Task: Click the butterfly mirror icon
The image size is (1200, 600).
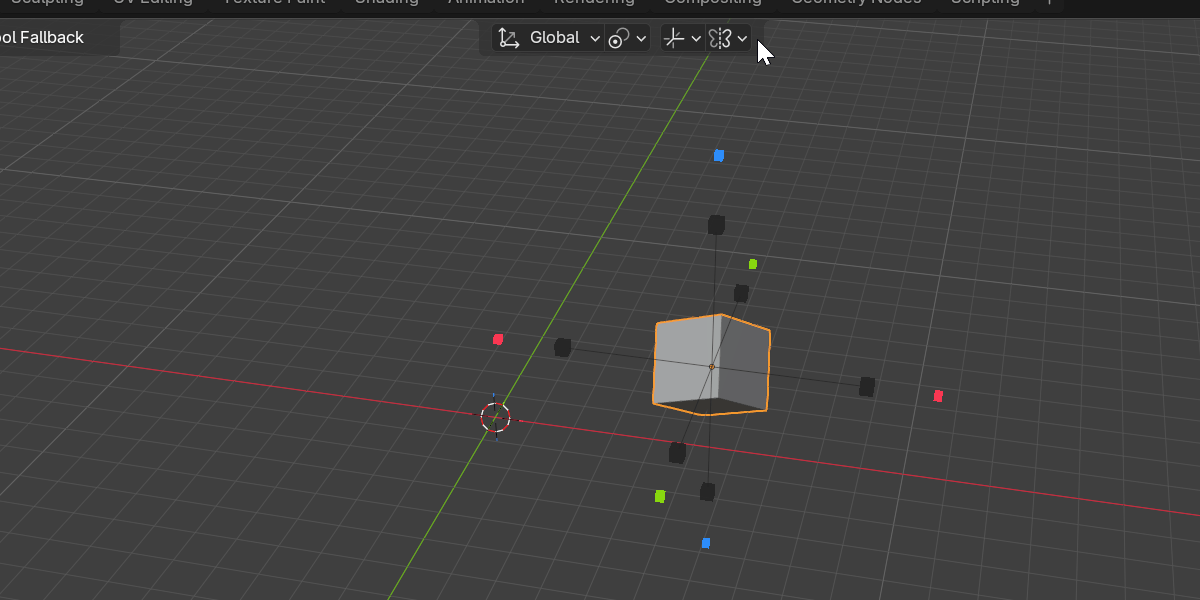Action: tap(720, 38)
